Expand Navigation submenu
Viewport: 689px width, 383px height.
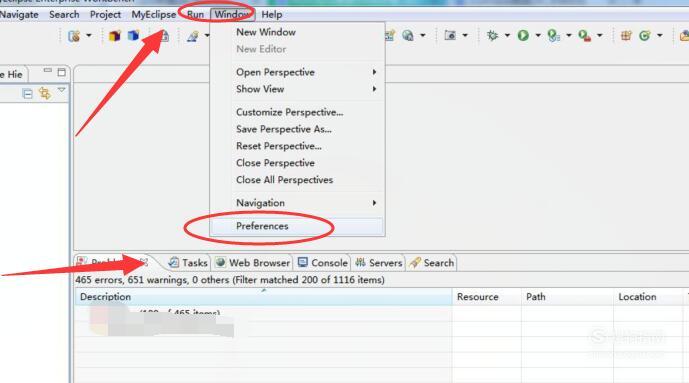297,203
